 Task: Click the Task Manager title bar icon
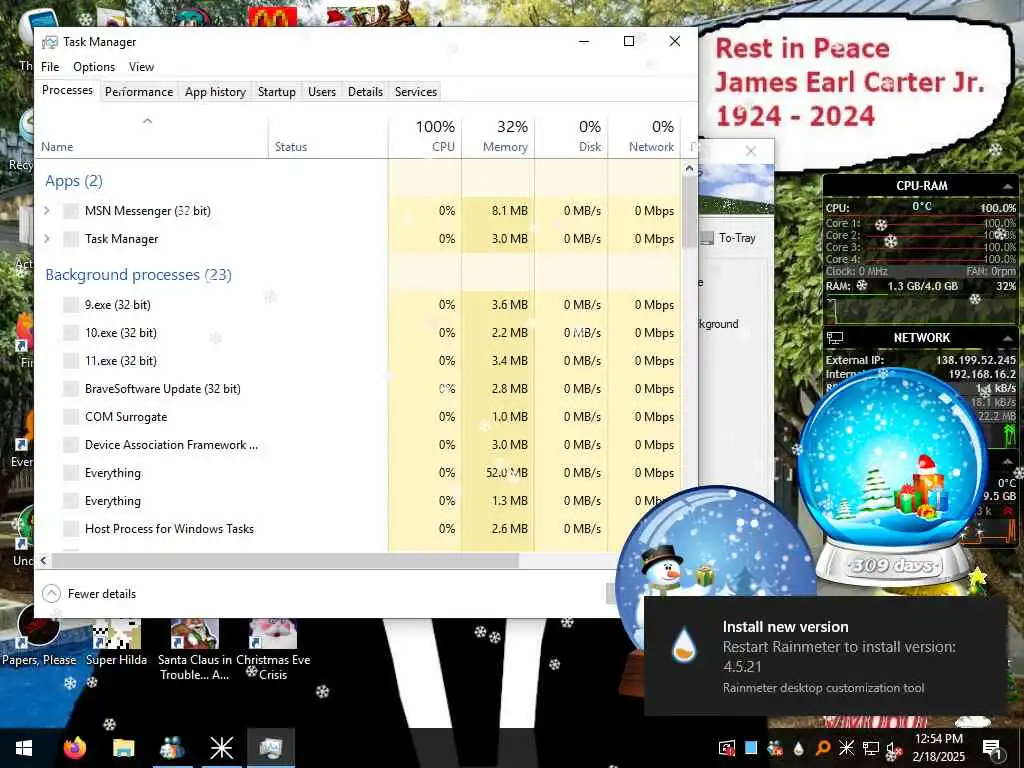tap(50, 42)
